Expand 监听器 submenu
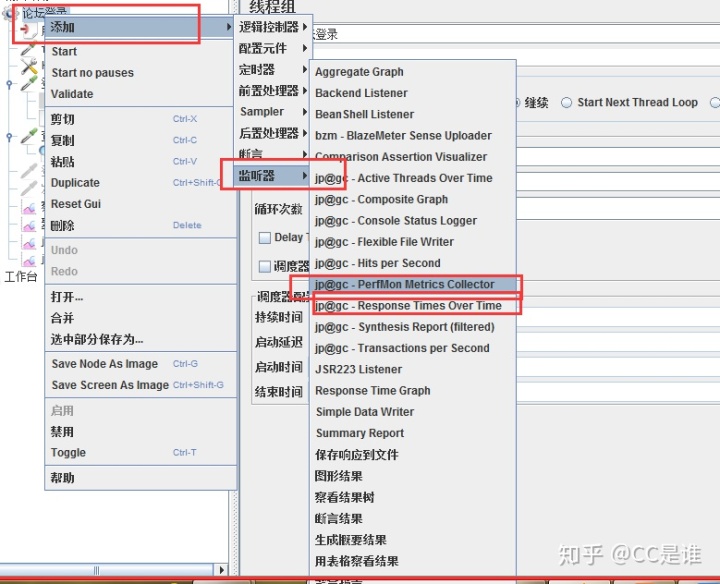The image size is (720, 584). [x=273, y=175]
